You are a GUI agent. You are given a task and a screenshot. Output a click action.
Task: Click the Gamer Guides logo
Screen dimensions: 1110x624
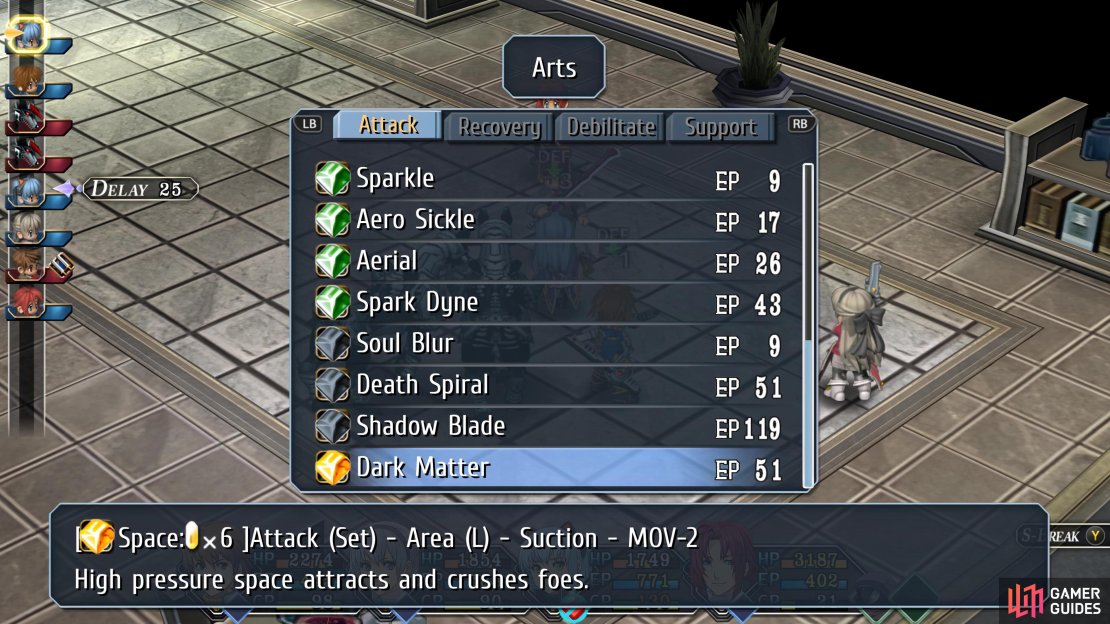(1055, 600)
